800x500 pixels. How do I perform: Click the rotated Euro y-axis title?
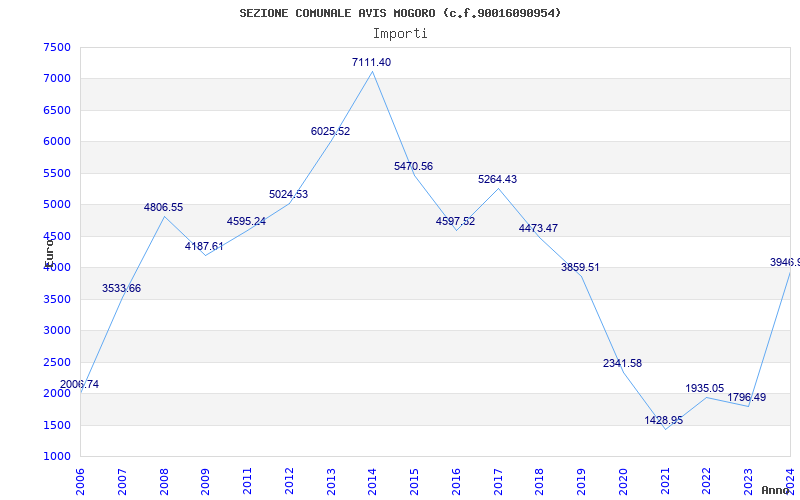click(x=49, y=252)
